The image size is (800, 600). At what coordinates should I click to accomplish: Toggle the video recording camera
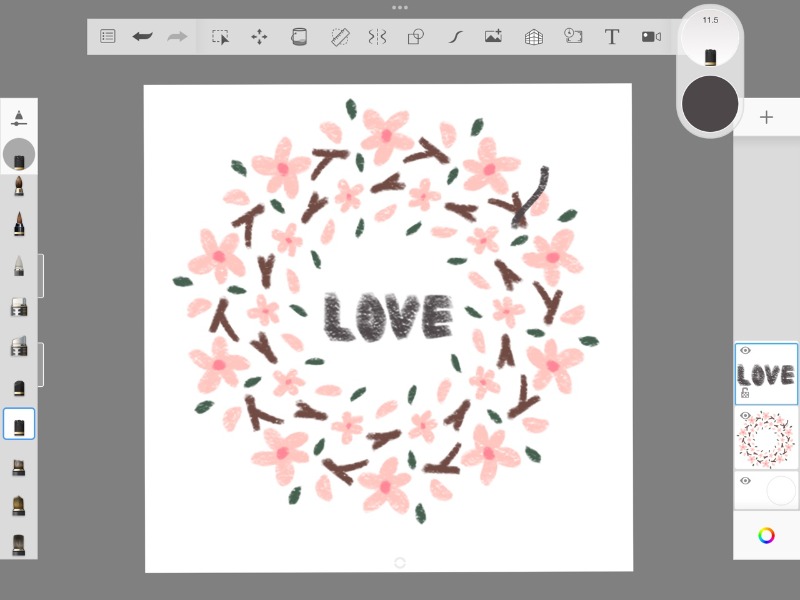point(651,36)
